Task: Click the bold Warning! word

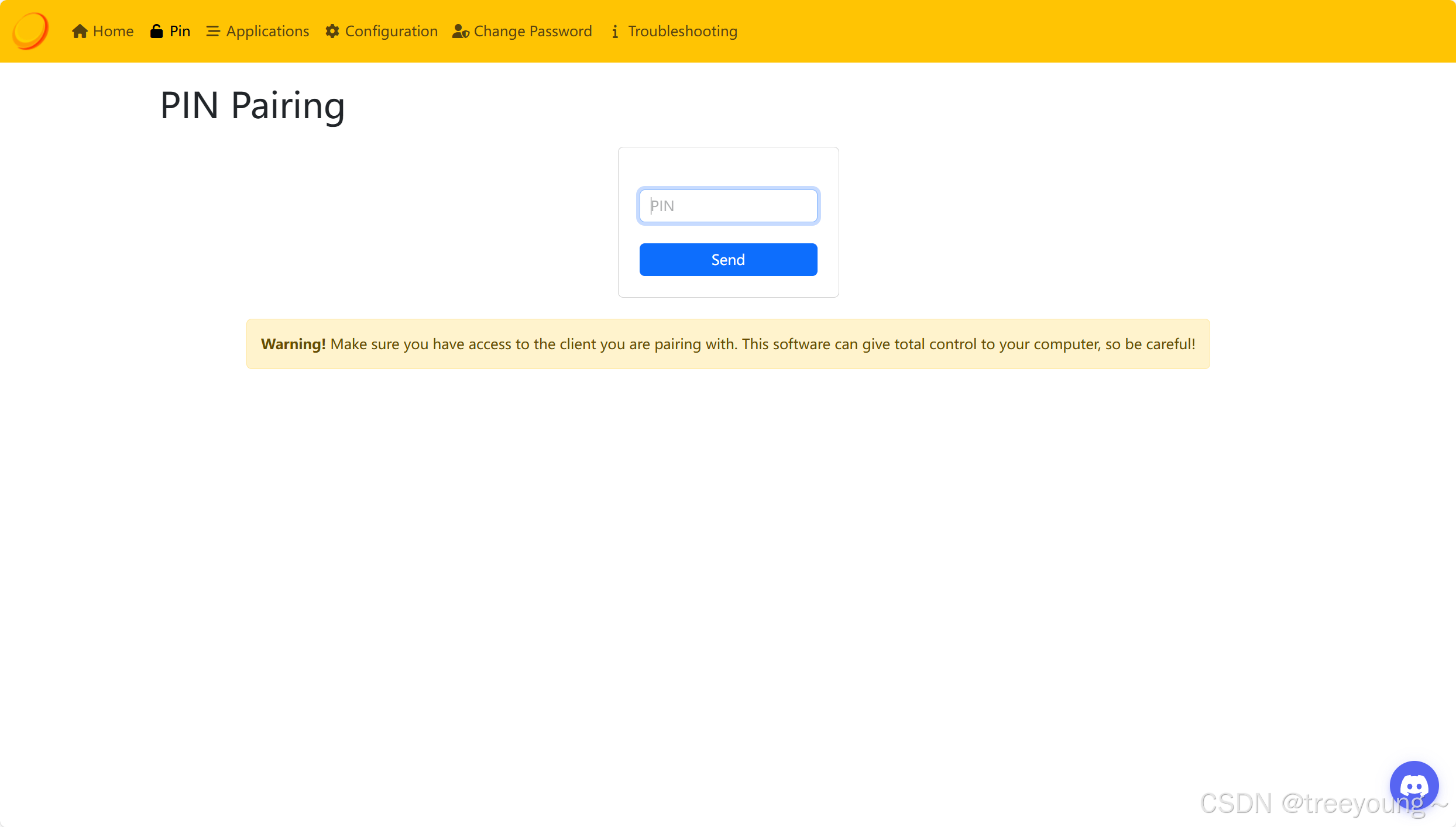Action: click(x=293, y=344)
